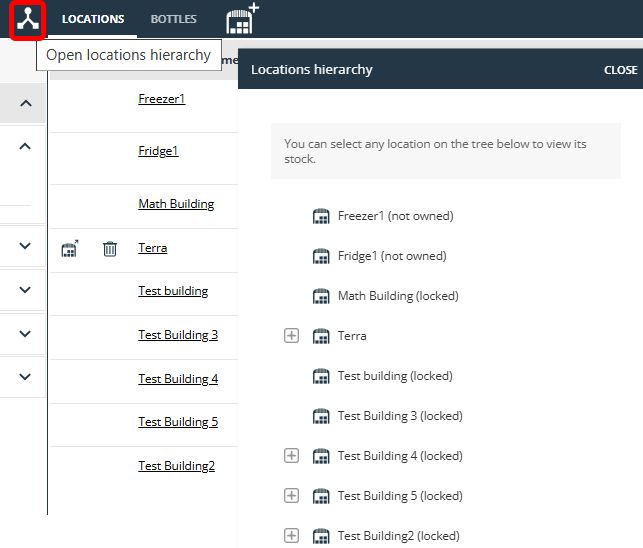Click building icon next to Freezer1 (not owned)
643x548 pixels.
321,216
